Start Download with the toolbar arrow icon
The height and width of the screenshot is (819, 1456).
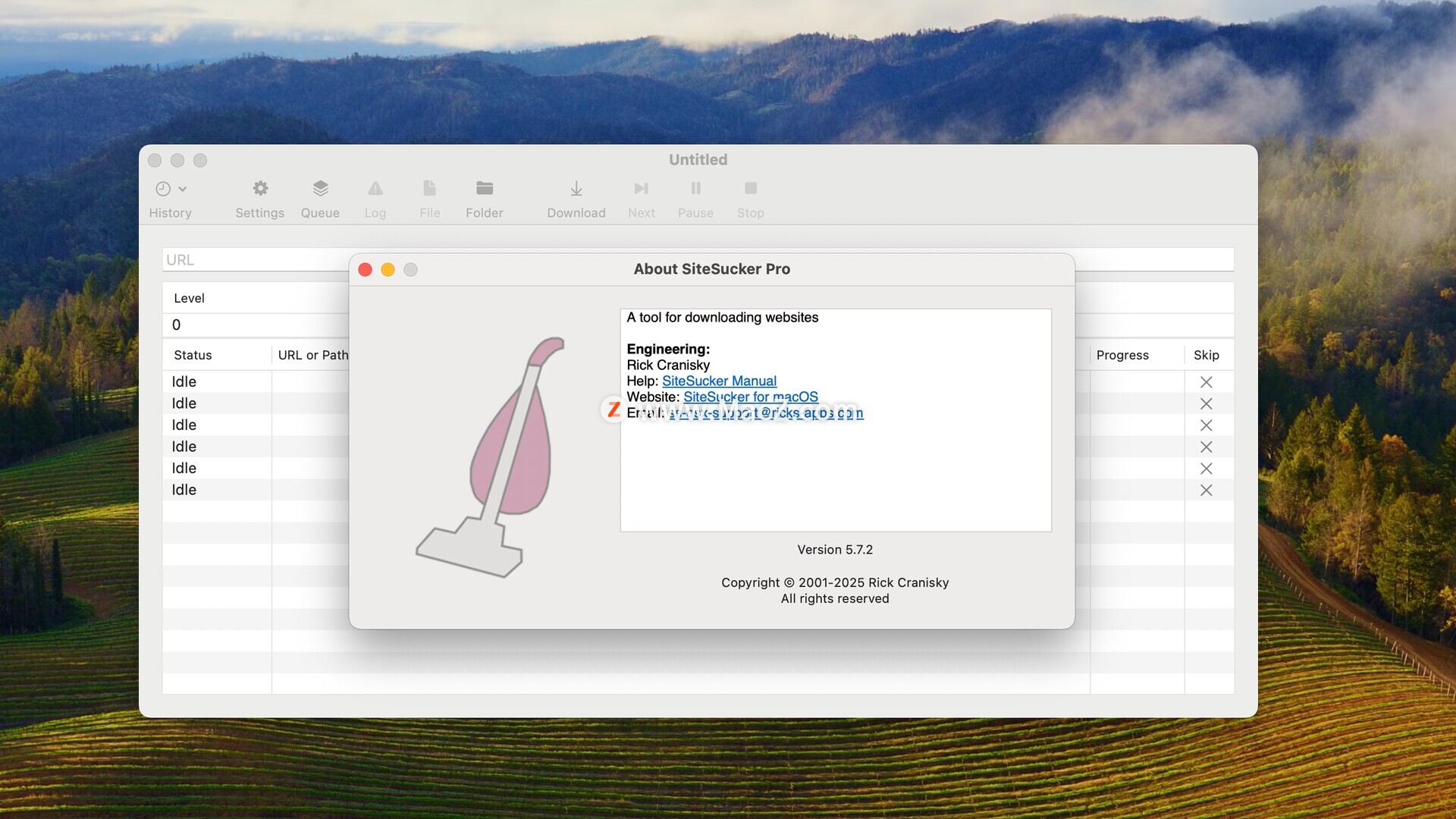click(x=576, y=188)
